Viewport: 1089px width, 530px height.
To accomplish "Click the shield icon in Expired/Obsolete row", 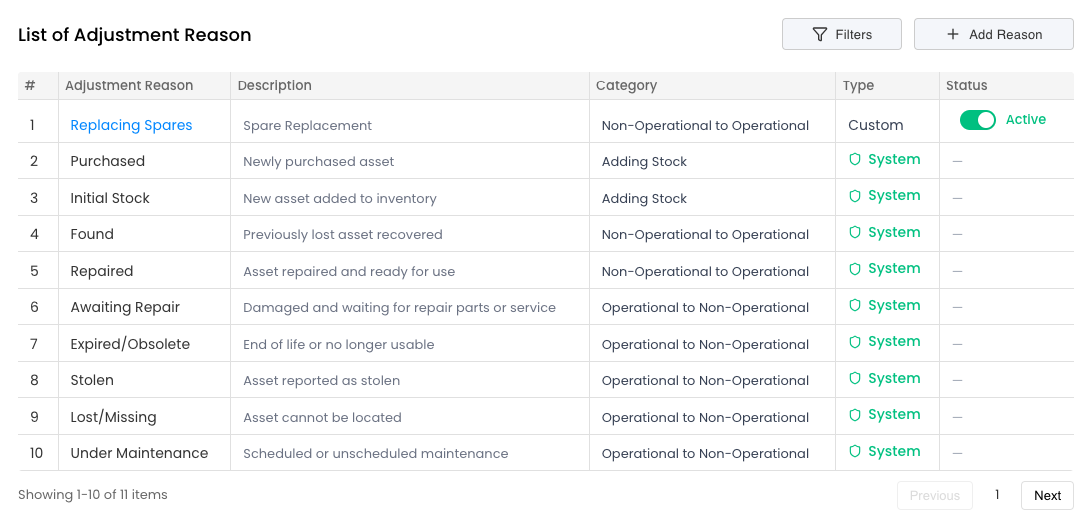I will (x=855, y=342).
